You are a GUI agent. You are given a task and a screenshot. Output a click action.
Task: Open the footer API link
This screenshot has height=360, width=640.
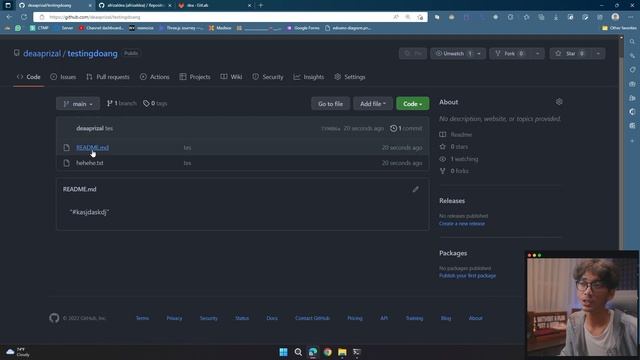(384, 318)
